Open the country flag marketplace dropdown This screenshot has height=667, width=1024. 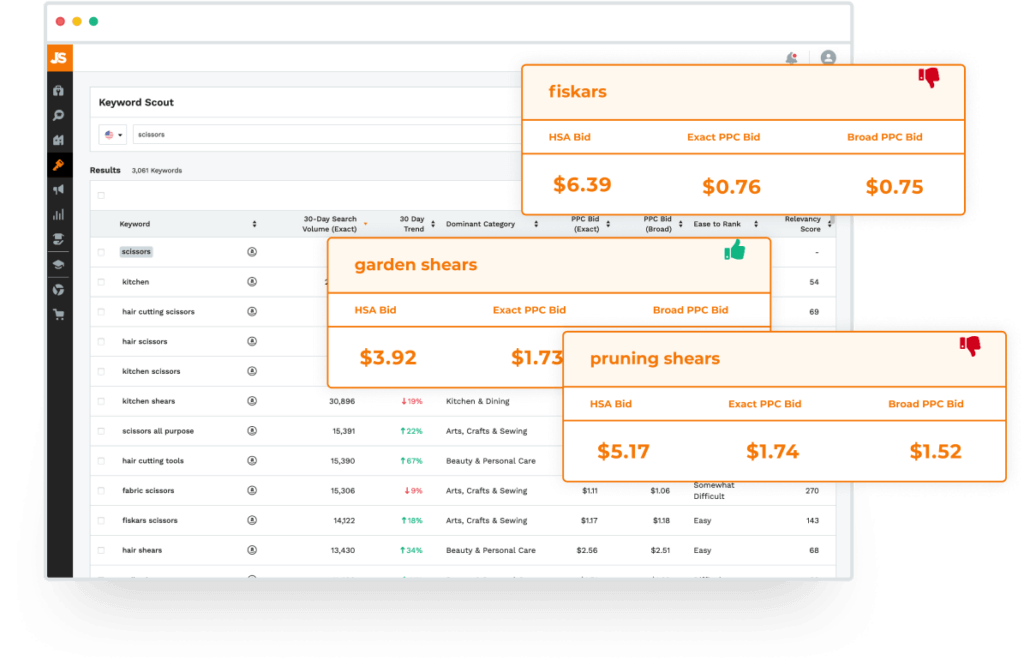[x=113, y=135]
